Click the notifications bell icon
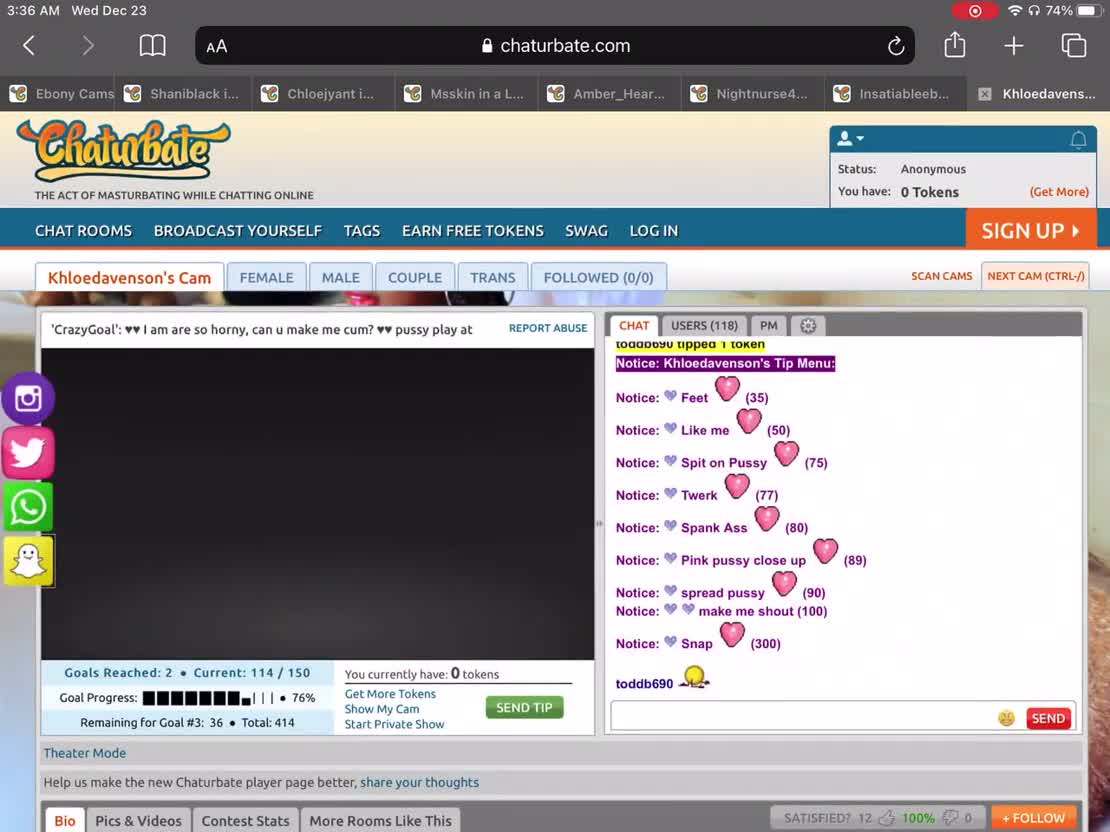This screenshot has height=832, width=1110. [1078, 140]
